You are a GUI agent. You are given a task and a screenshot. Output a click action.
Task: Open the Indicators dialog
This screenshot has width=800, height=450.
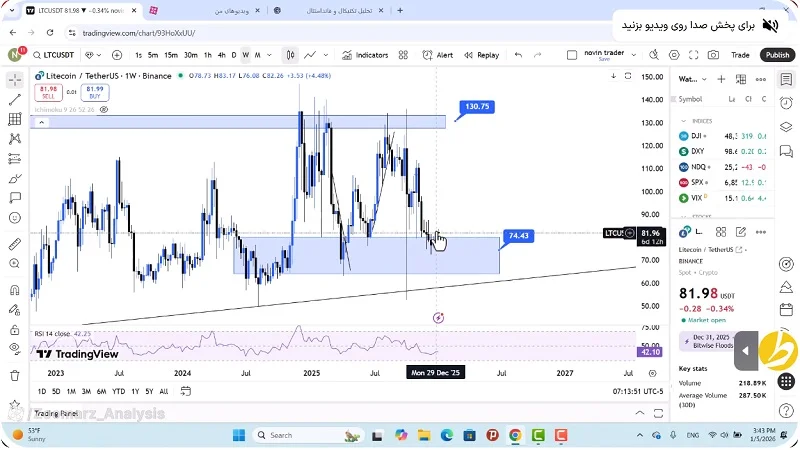(x=366, y=55)
